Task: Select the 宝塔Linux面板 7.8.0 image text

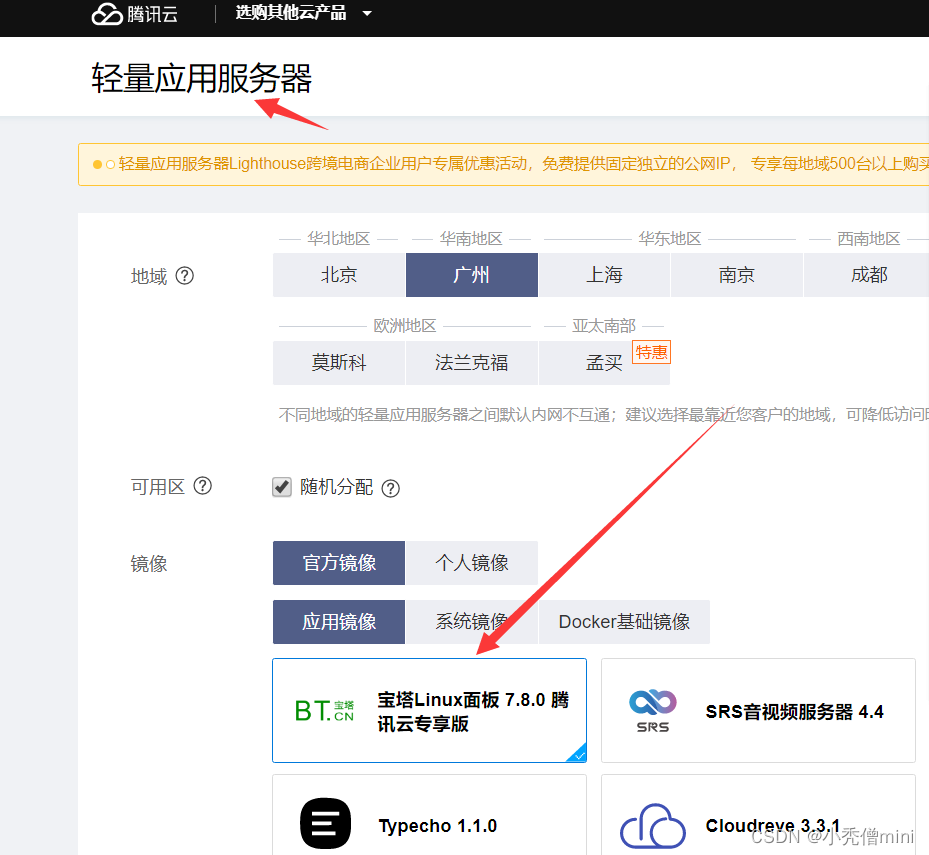Action: click(x=473, y=712)
